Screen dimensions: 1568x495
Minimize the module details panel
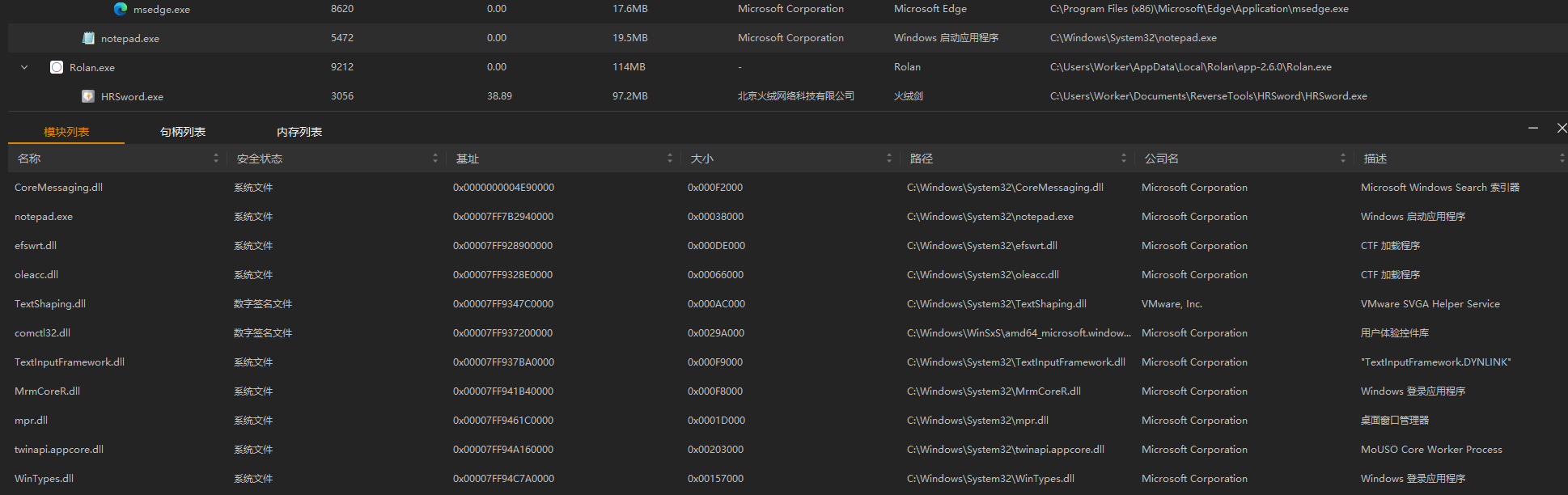pyautogui.click(x=1532, y=129)
